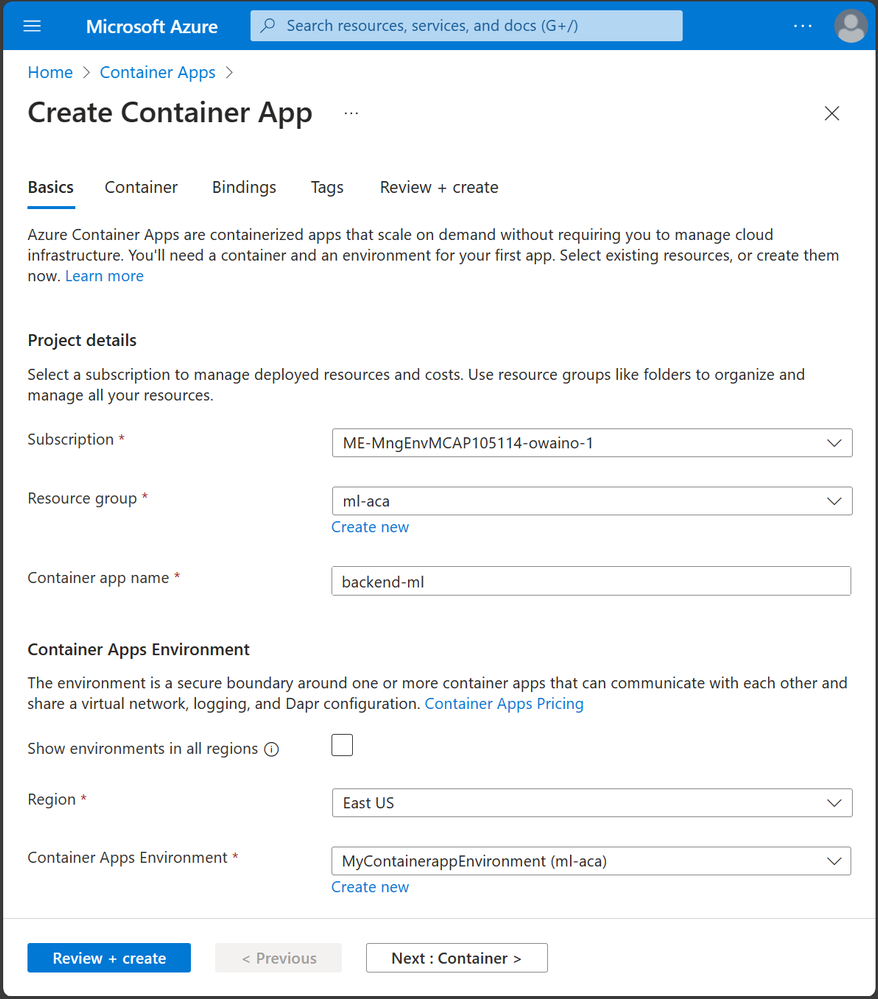This screenshot has width=878, height=999.
Task: Click the ellipsis next to Create Container App
Action: (x=351, y=114)
